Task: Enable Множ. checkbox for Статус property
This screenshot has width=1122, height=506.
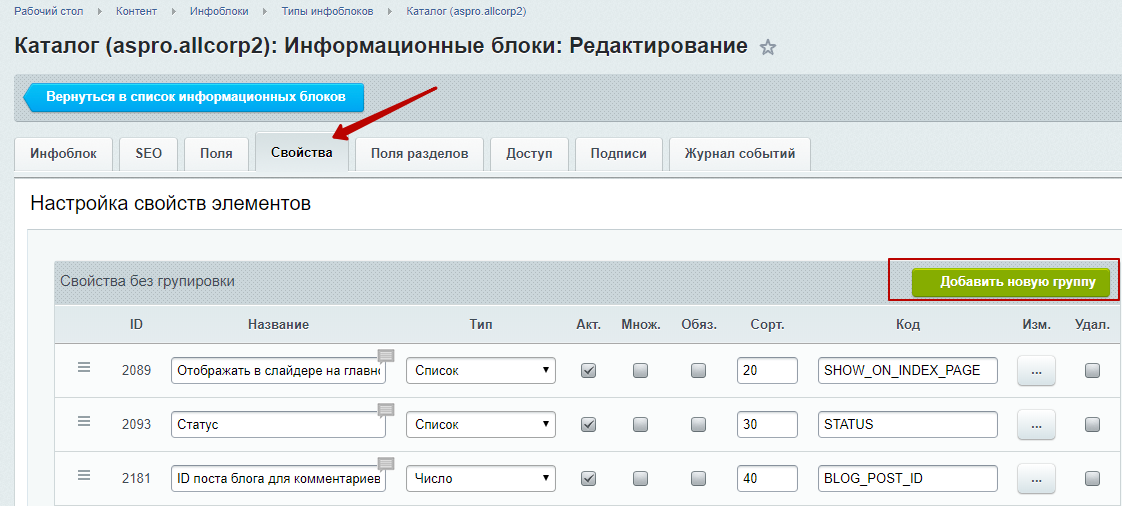Action: pyautogui.click(x=640, y=424)
